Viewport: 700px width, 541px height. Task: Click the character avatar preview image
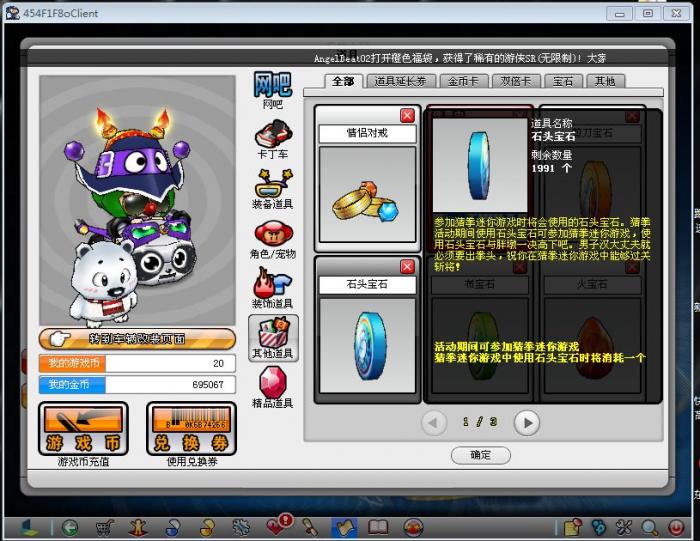137,200
